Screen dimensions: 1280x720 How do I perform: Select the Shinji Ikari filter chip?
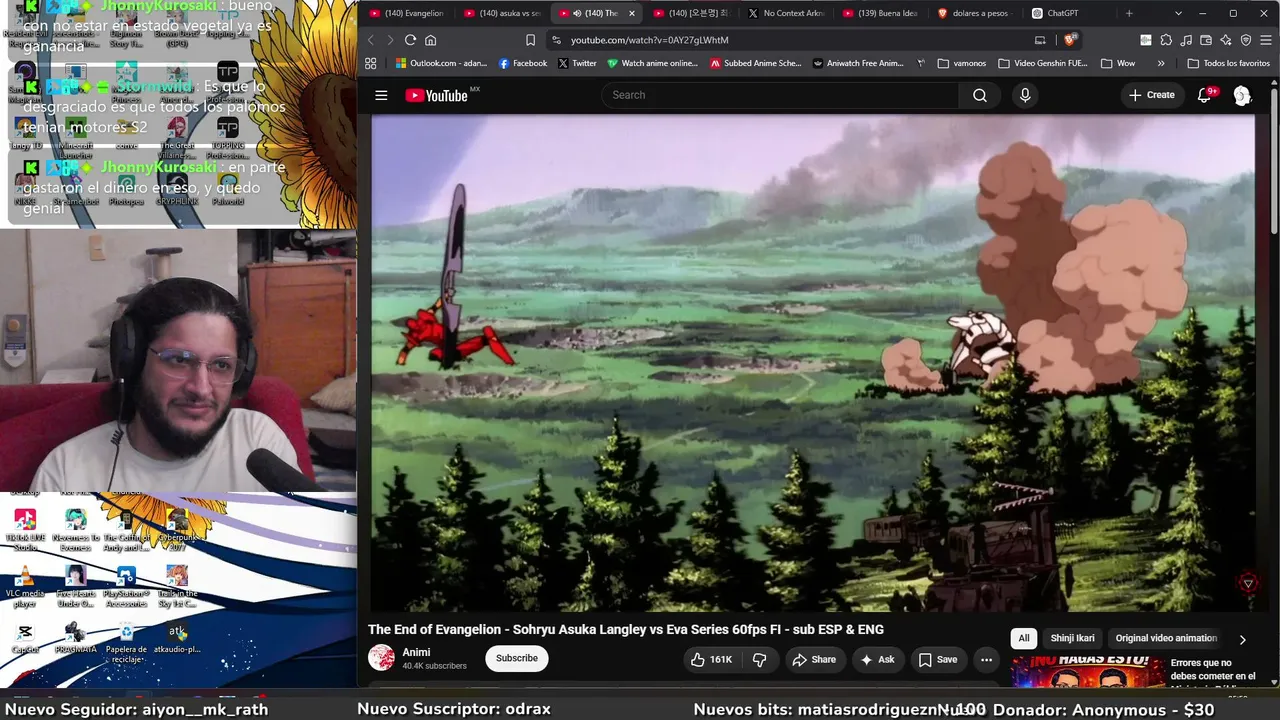1072,638
